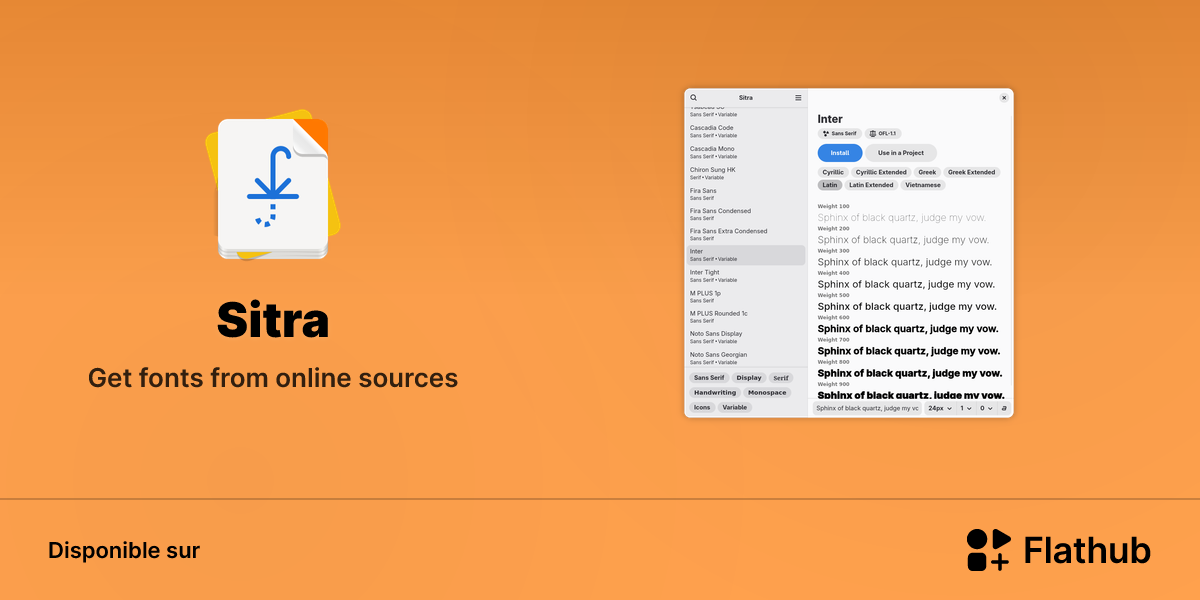
Task: Select Cascadia Mono in the font list
Action: (746, 152)
